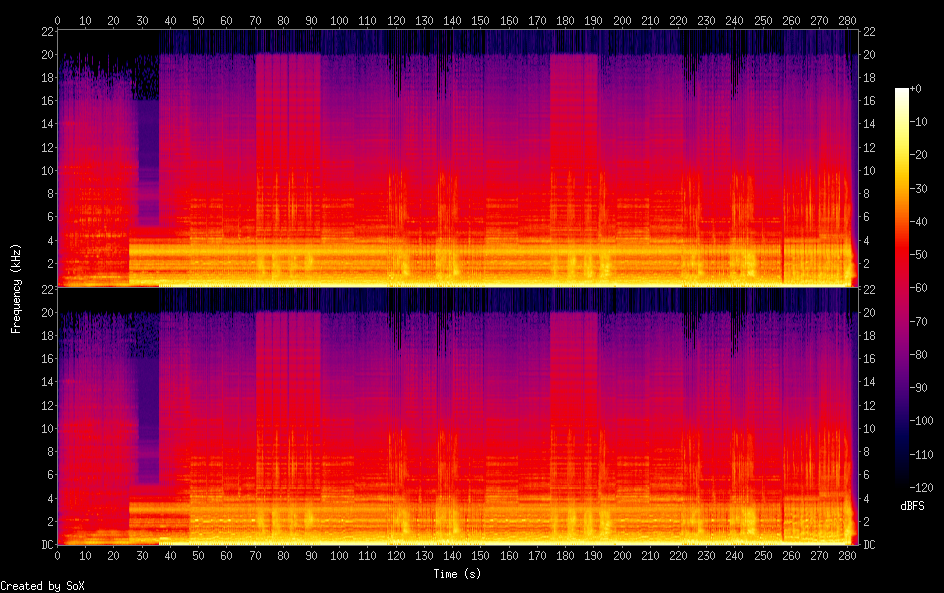Click the 150 tick on the bottom time axis
The height and width of the screenshot is (593, 944).
click(x=481, y=556)
